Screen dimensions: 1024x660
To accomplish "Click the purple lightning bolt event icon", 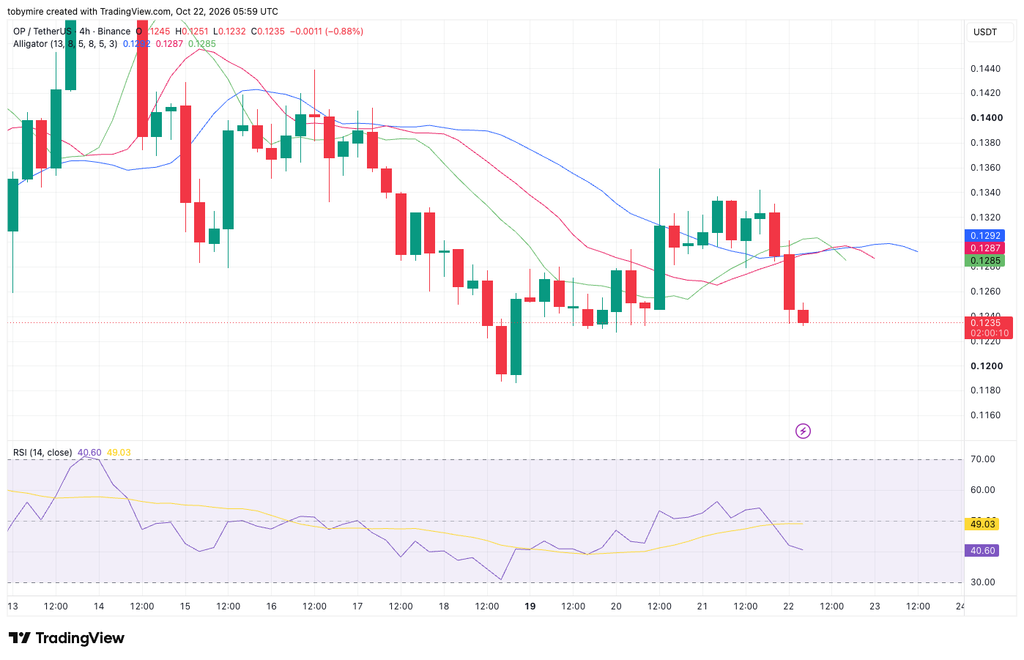I will point(803,431).
